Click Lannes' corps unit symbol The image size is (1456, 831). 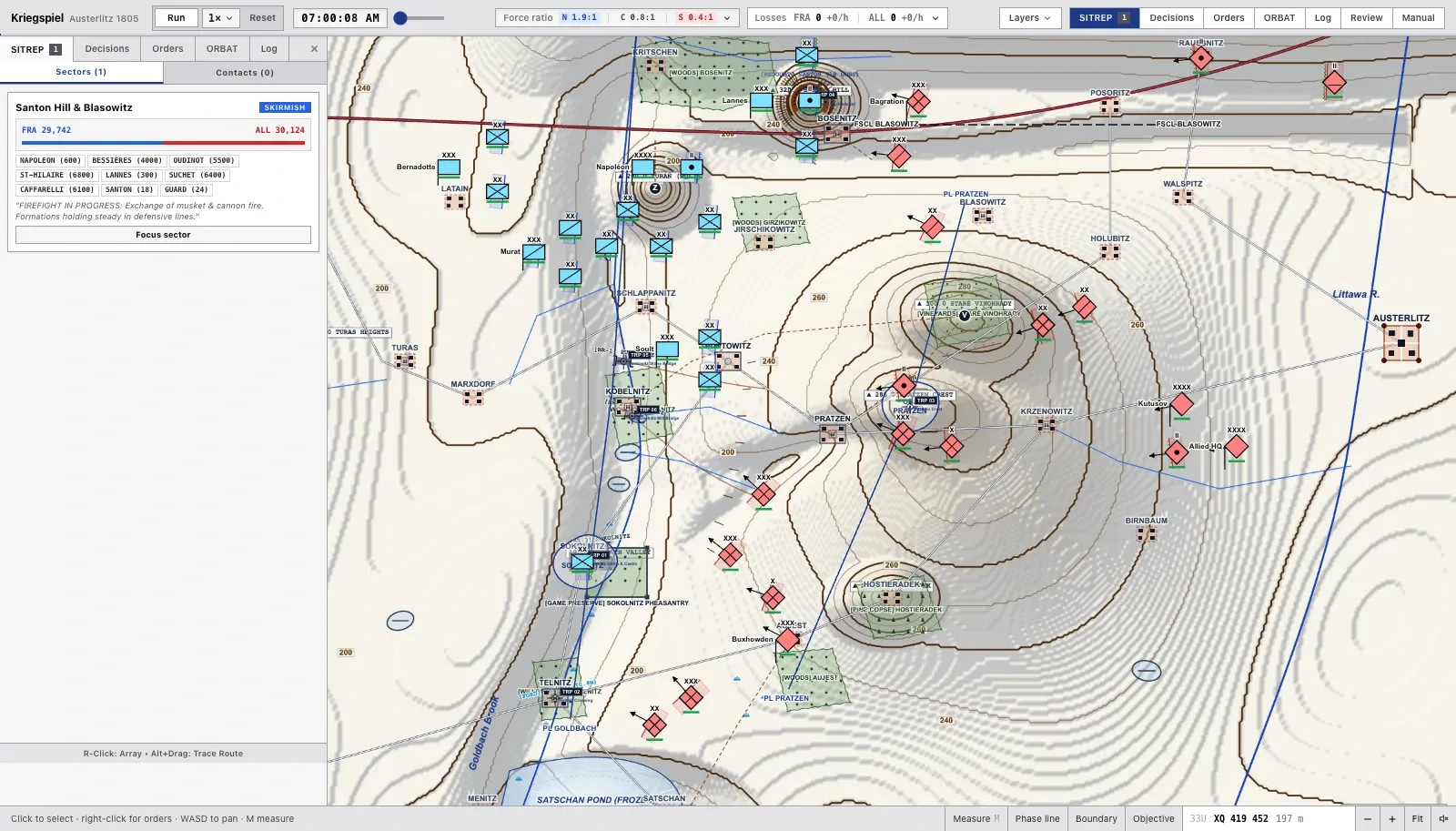762,101
